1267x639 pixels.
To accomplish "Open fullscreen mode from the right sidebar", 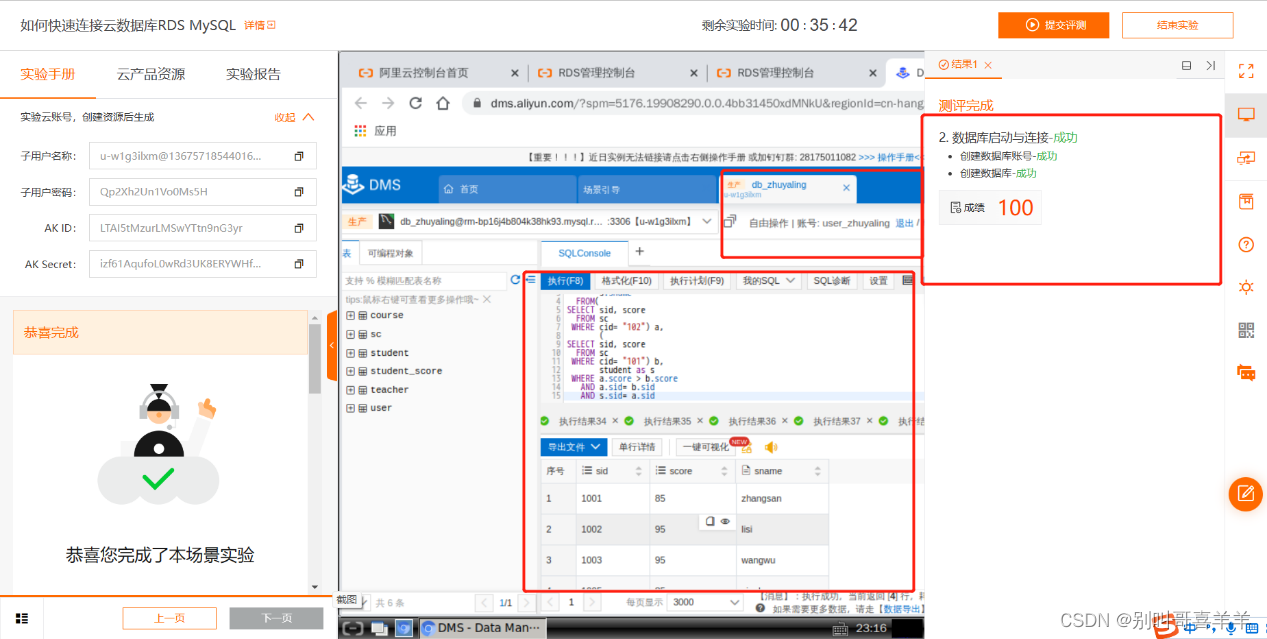I will [x=1246, y=71].
